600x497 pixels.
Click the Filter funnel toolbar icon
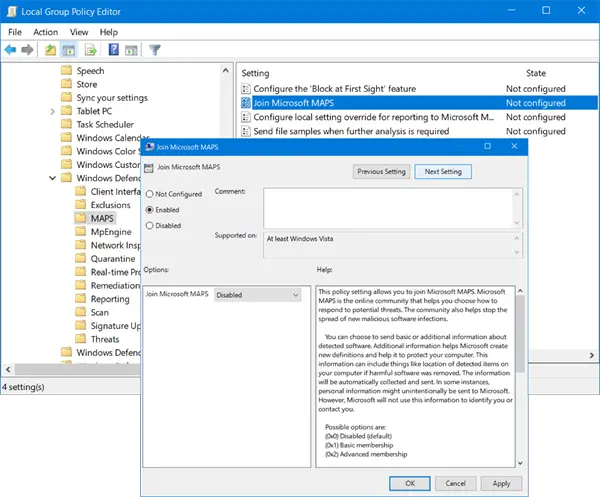(155, 49)
